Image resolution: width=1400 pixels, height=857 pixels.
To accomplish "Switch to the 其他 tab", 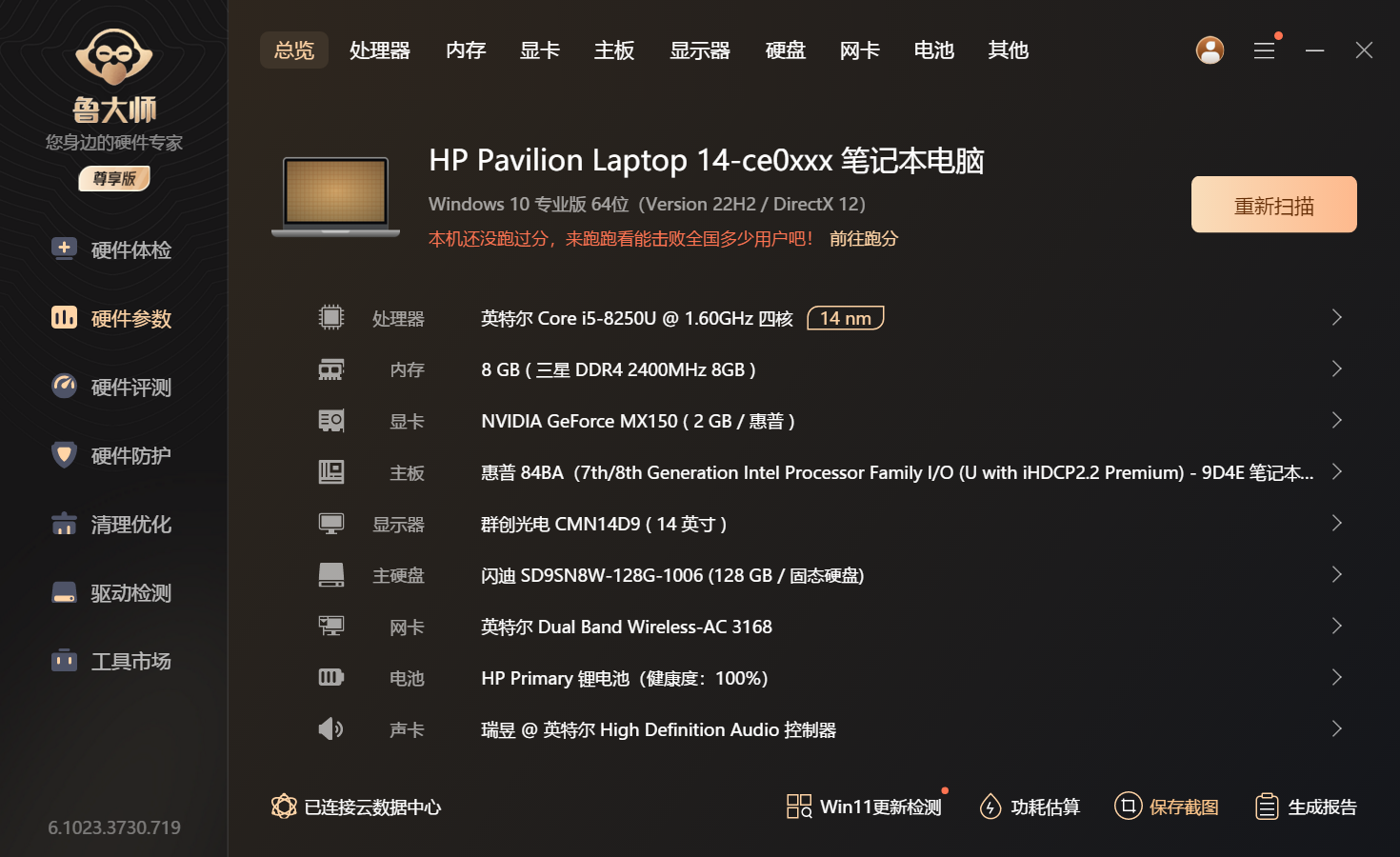I will pos(1009,50).
